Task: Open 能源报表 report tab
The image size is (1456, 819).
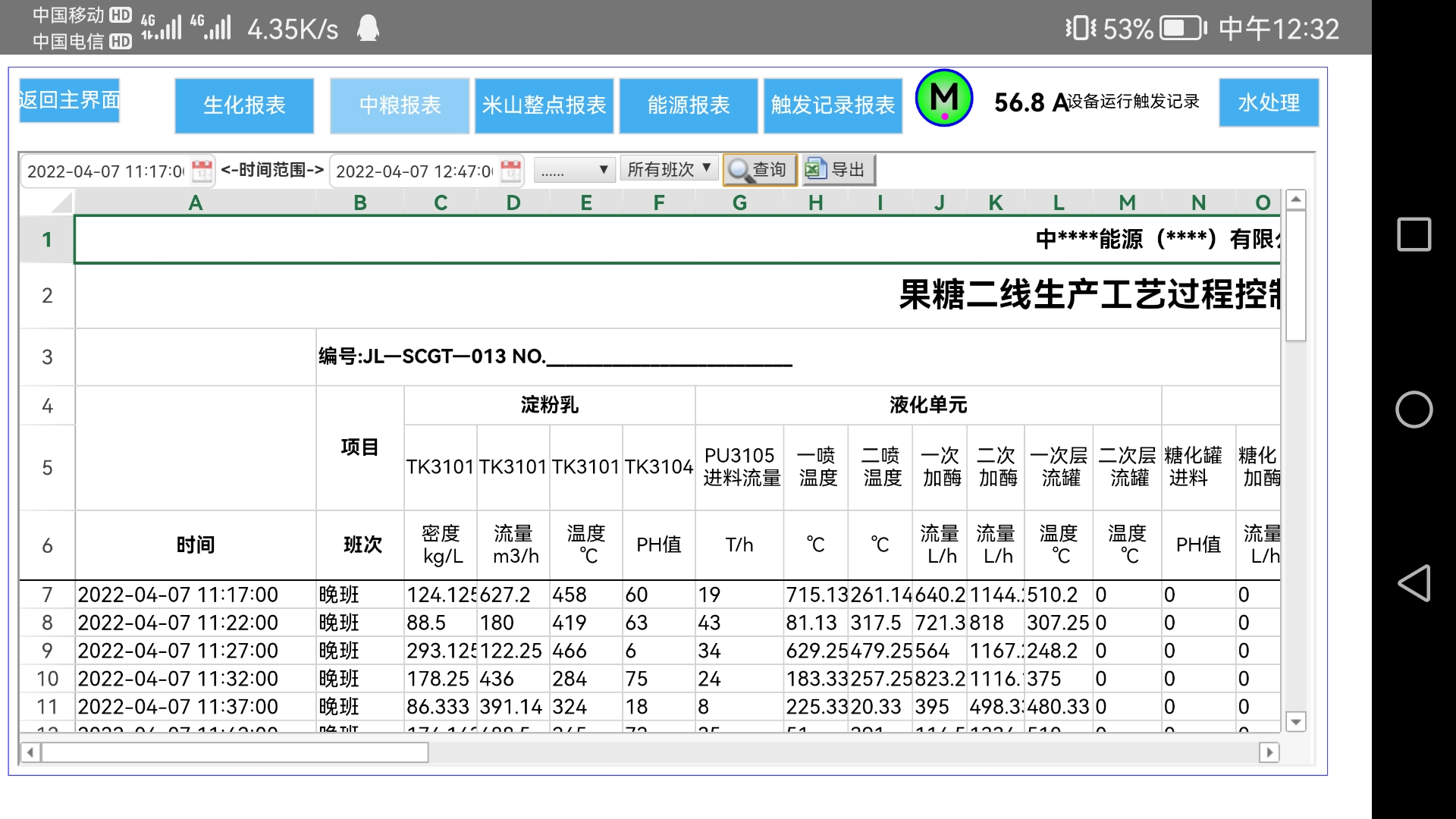Action: pyautogui.click(x=688, y=105)
